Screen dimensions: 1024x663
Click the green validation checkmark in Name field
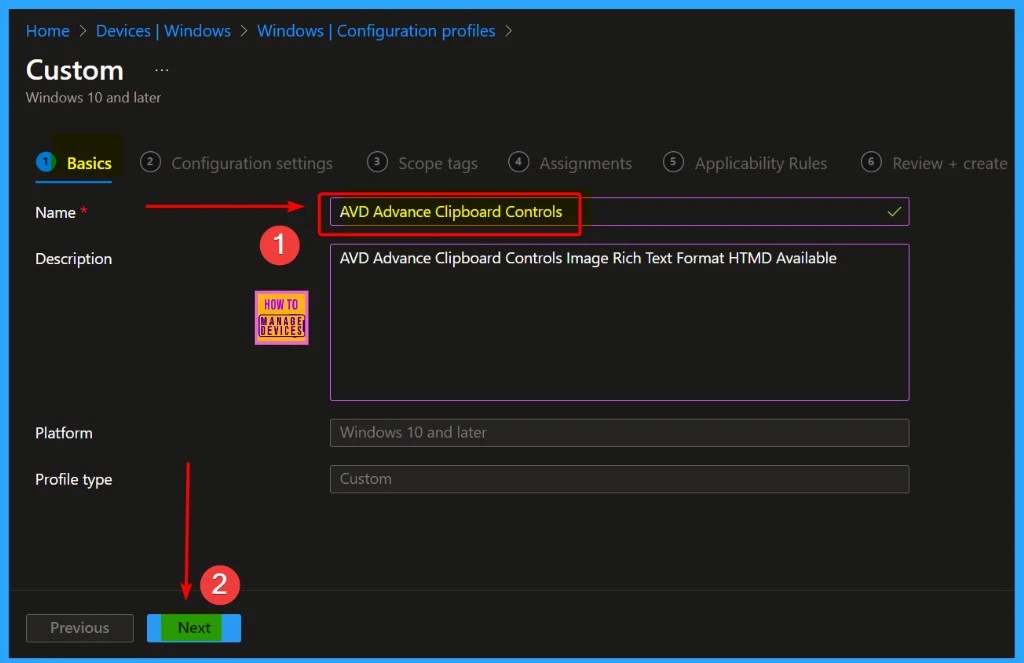click(894, 212)
